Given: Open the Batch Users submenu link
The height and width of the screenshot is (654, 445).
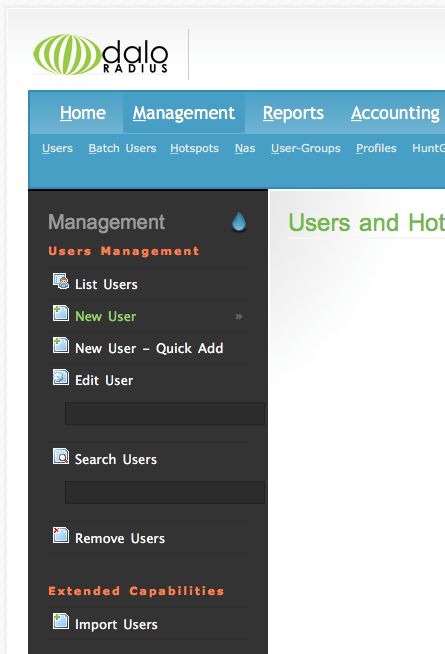Looking at the screenshot, I should tap(122, 148).
